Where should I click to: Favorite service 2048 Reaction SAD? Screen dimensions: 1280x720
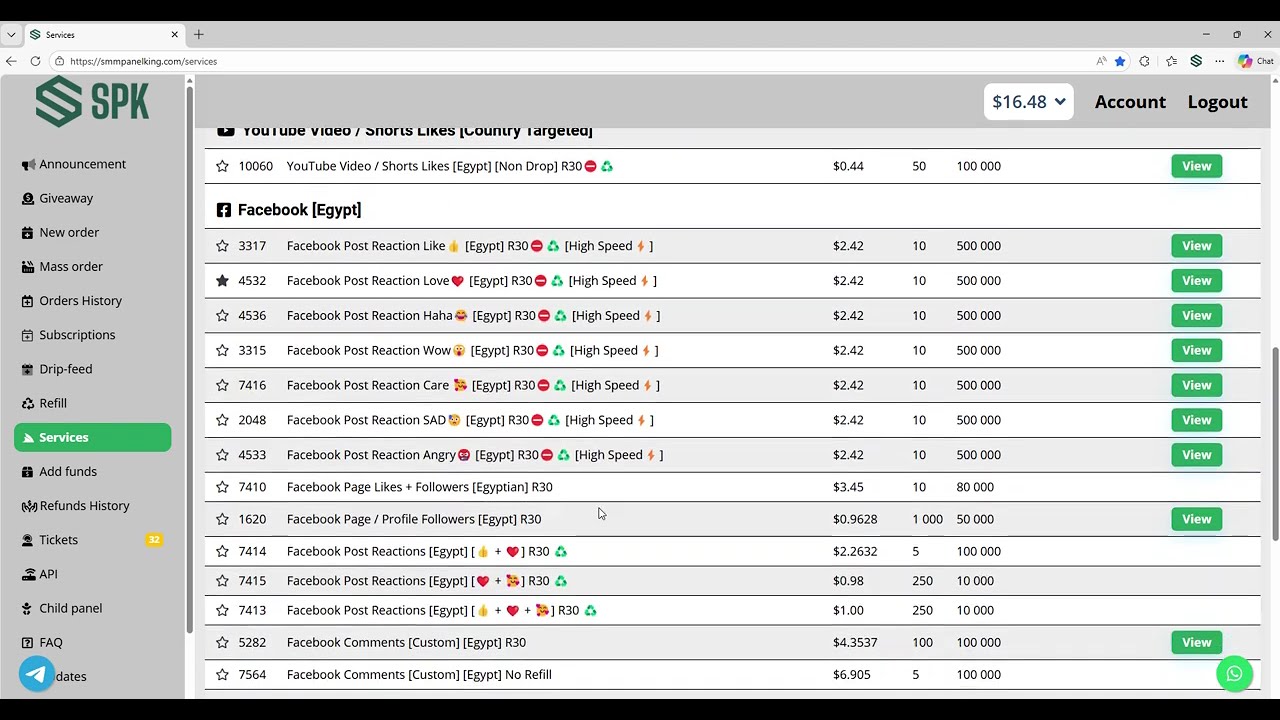[x=222, y=420]
